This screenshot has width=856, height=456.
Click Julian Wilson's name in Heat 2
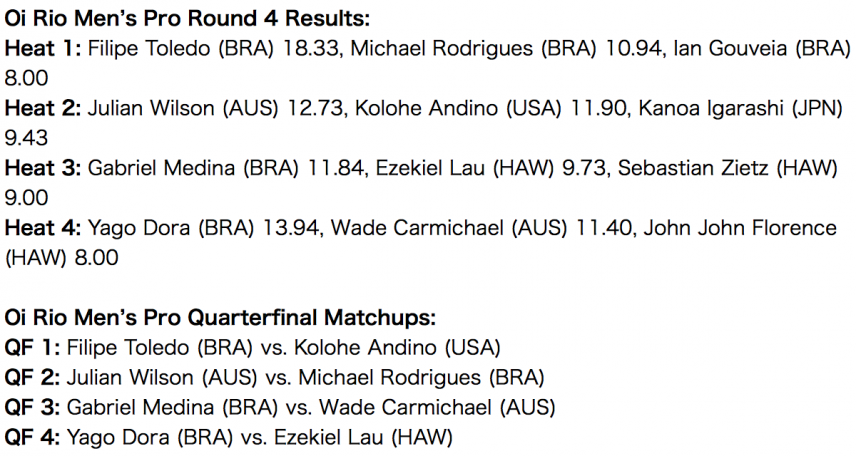151,108
